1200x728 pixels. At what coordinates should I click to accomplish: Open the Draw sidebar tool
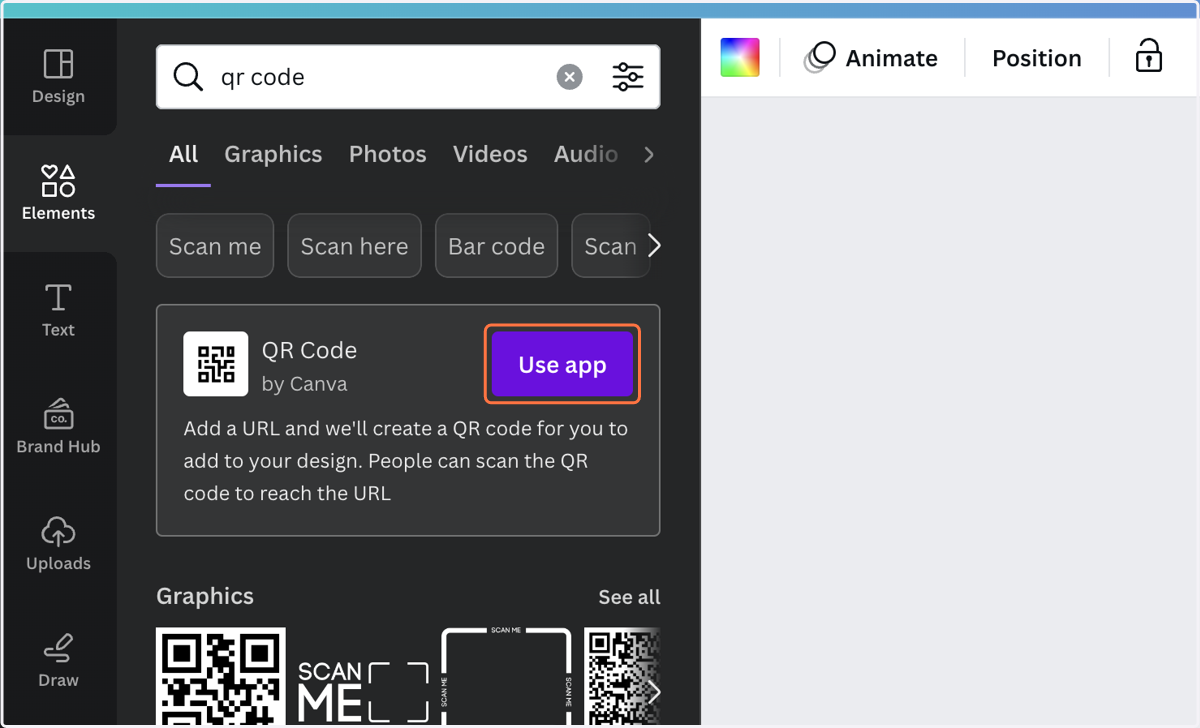click(58, 661)
